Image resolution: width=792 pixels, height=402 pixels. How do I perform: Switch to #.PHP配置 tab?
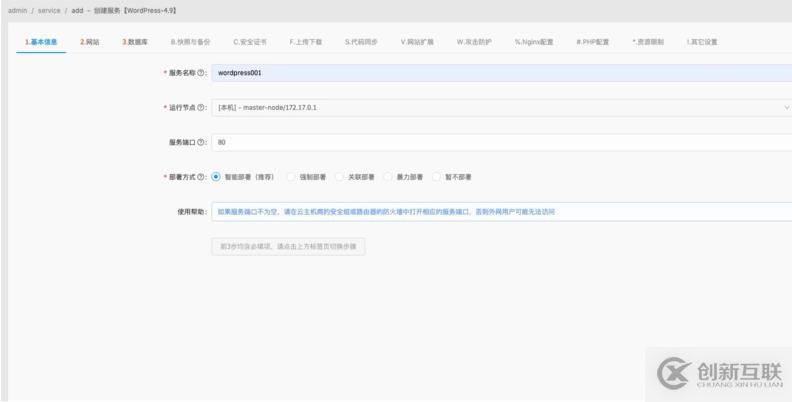point(594,41)
